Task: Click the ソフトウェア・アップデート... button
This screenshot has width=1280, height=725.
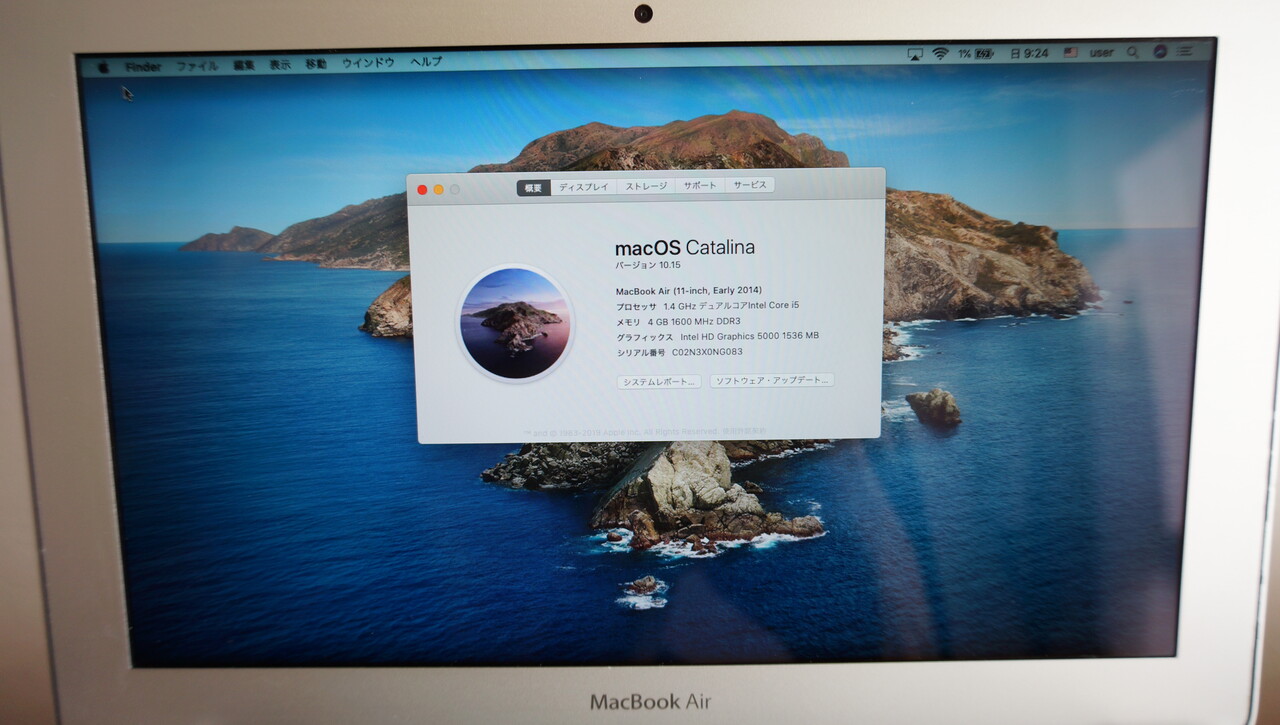Action: (772, 380)
